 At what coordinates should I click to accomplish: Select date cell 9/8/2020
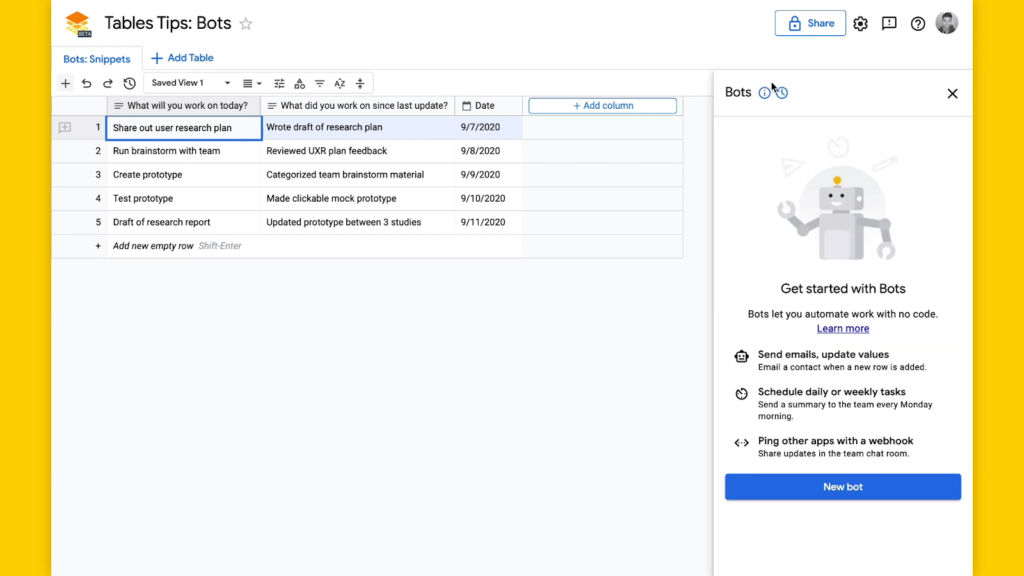[488, 151]
